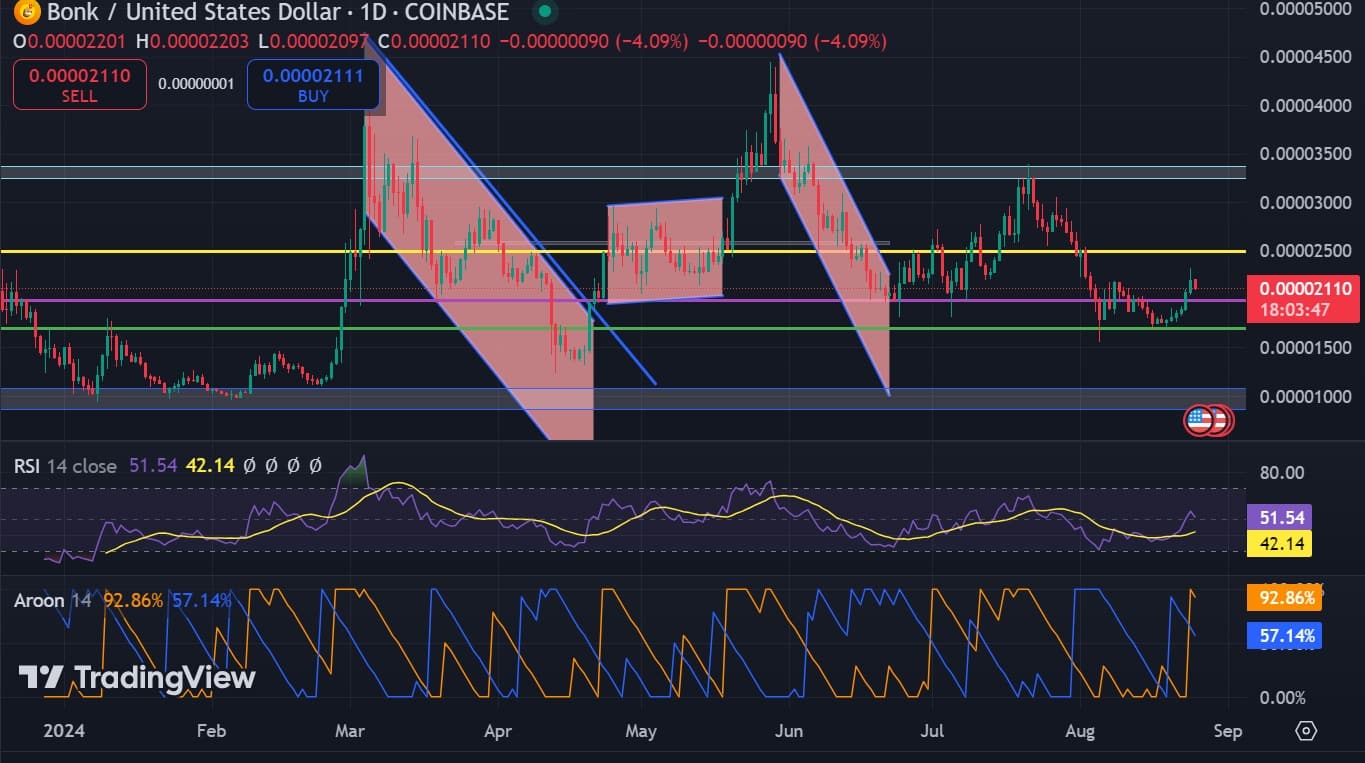Click the 0.00002500 price scale label
The height and width of the screenshot is (763, 1365).
(1305, 250)
